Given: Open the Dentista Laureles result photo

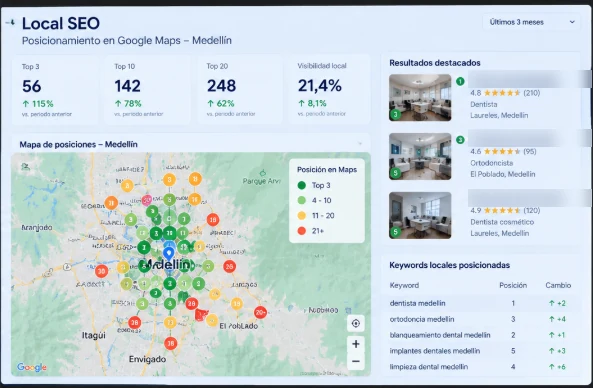Looking at the screenshot, I should pos(420,98).
